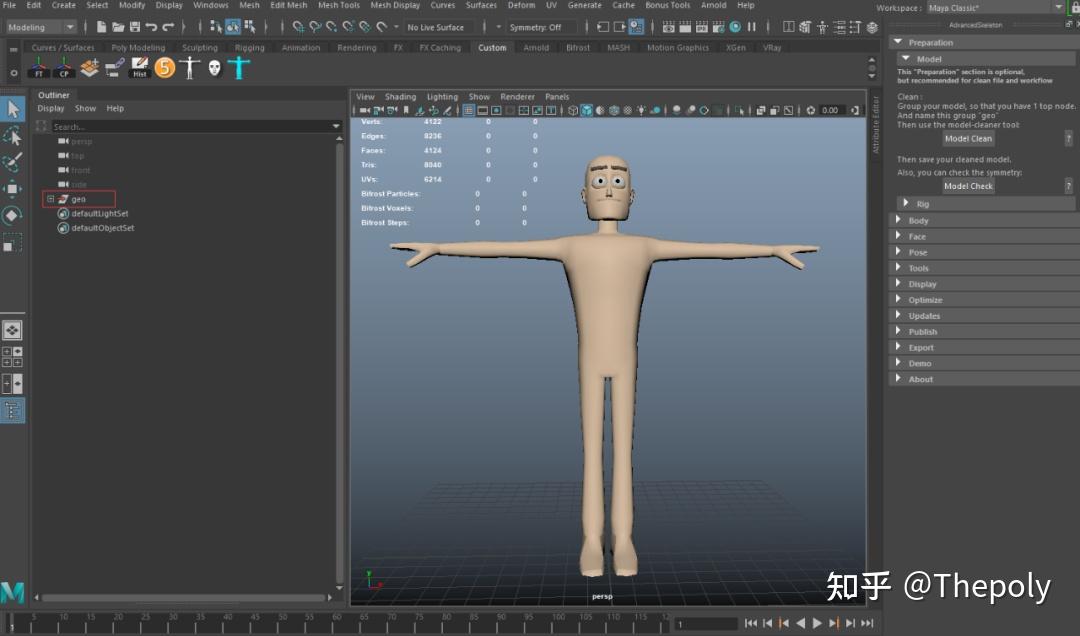Click the orange number 5 shelf icon
This screenshot has width=1080, height=636.
click(x=165, y=68)
